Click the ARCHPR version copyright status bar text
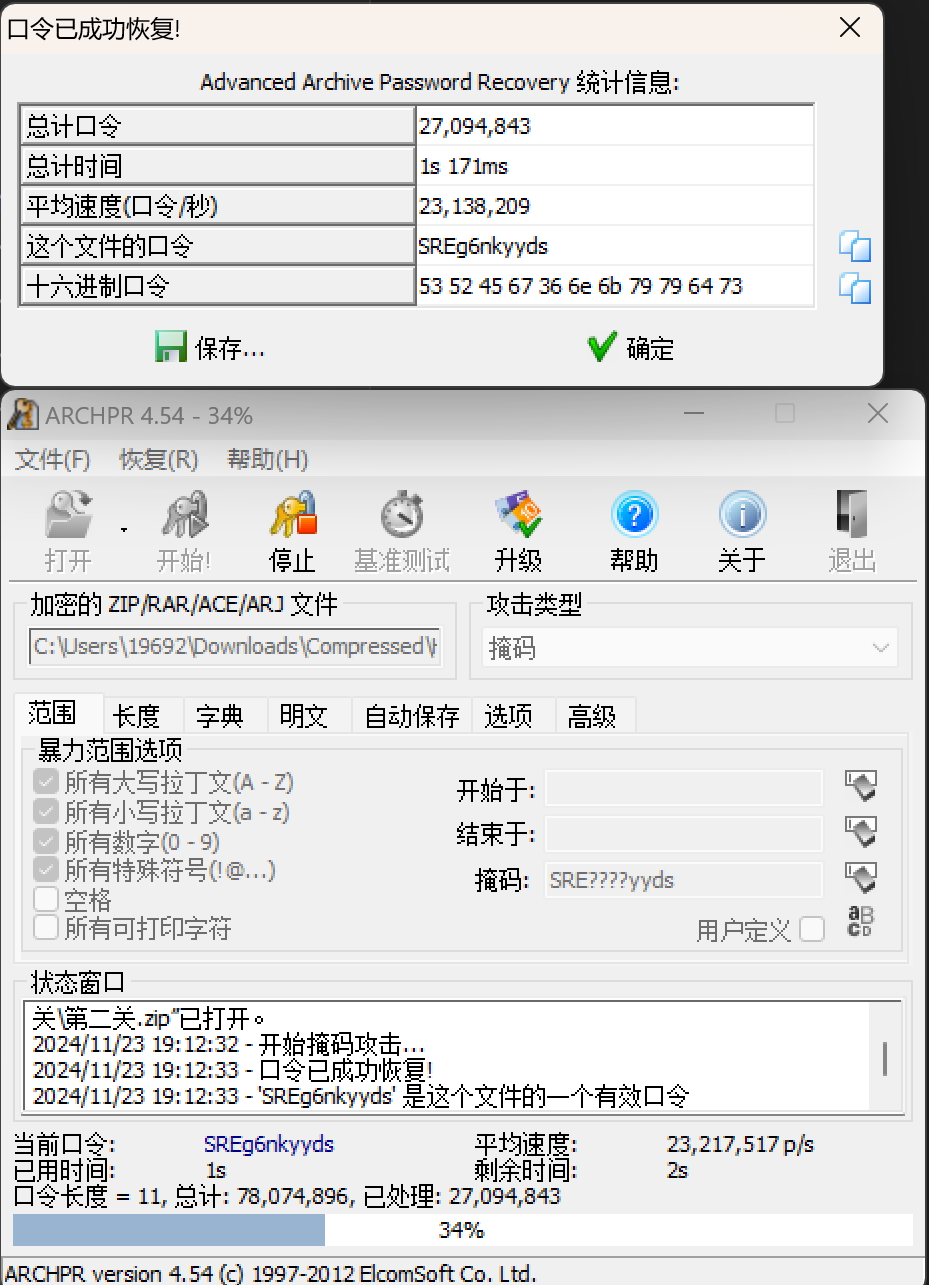The height and width of the screenshot is (1285, 929). click(x=271, y=1273)
